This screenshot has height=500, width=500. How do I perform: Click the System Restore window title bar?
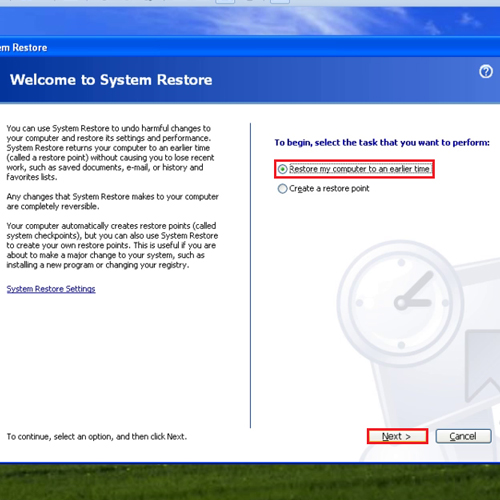tap(250, 47)
